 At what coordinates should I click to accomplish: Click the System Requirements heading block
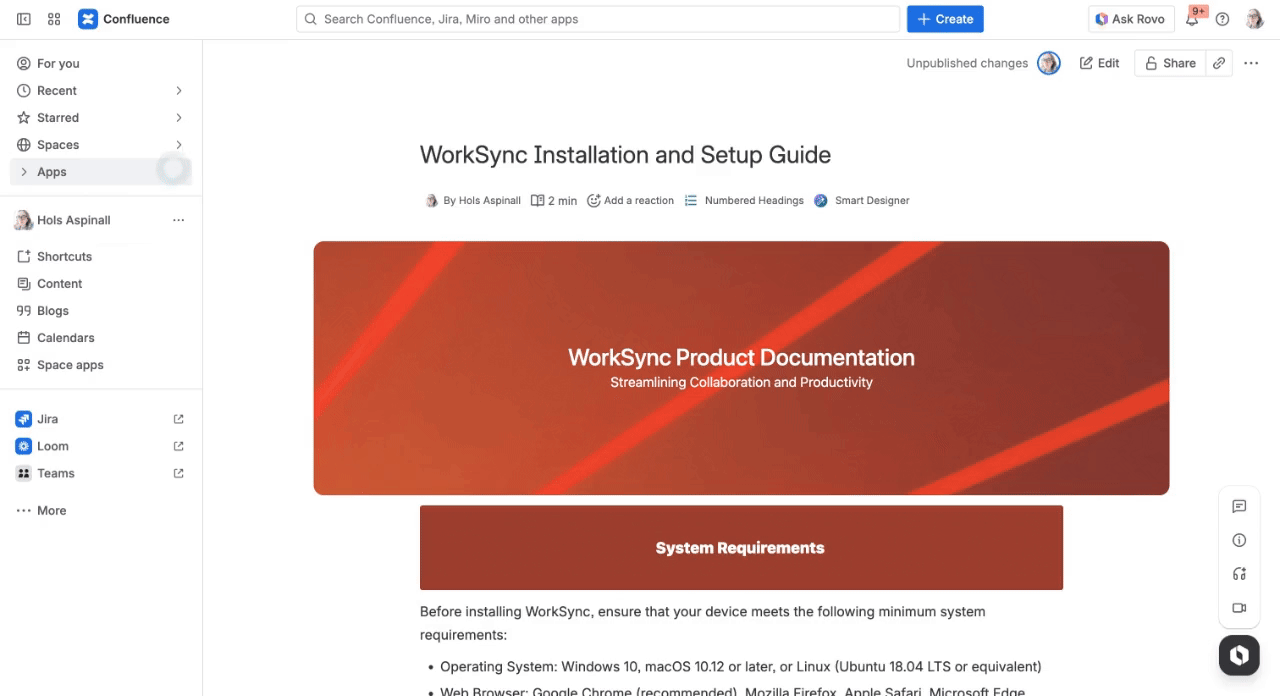pos(741,548)
